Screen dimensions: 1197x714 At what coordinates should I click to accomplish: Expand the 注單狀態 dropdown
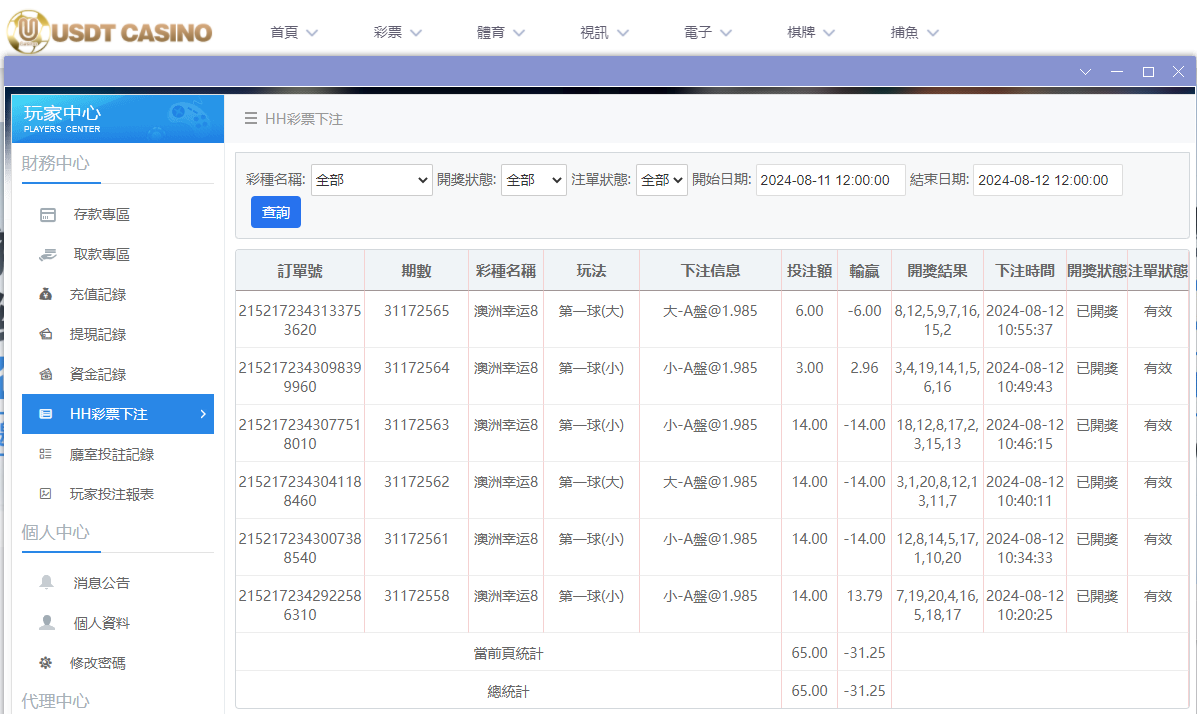(661, 180)
